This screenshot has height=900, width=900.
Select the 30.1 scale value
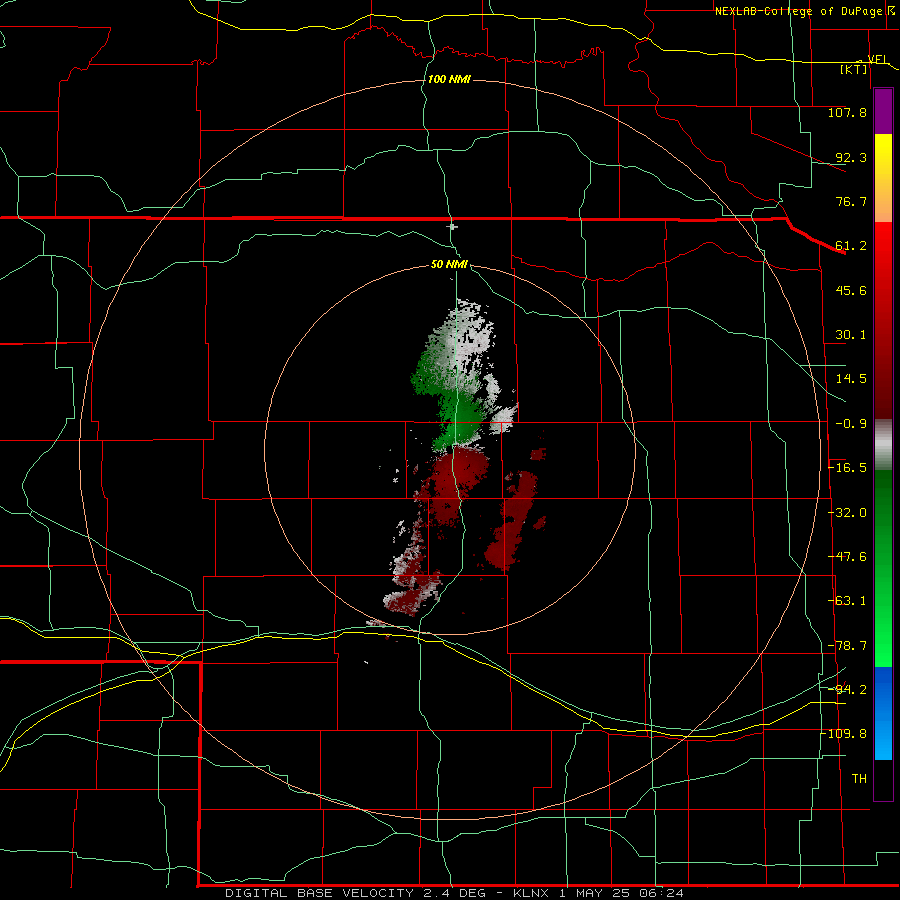pos(851,335)
